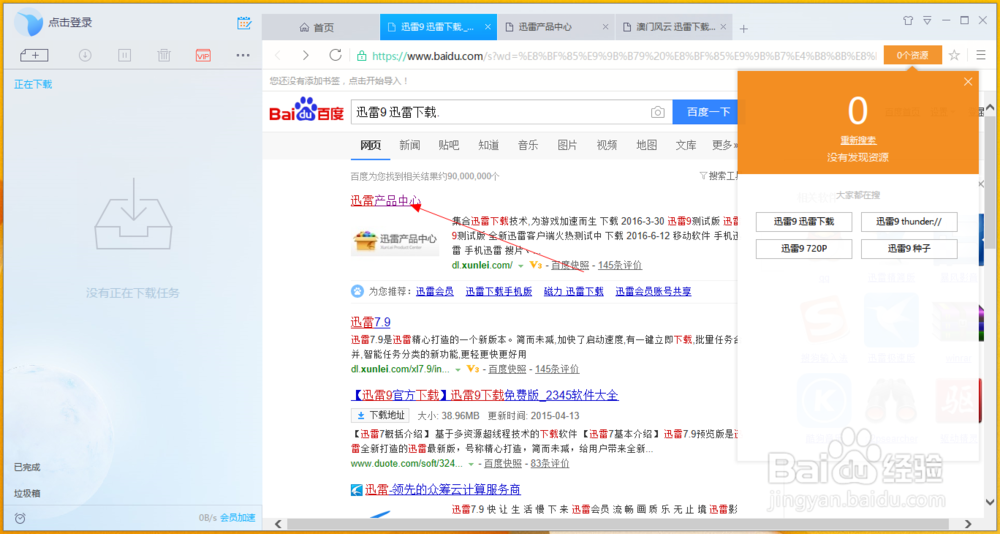Click the 会员加速 link
1000x534 pixels.
(237, 517)
